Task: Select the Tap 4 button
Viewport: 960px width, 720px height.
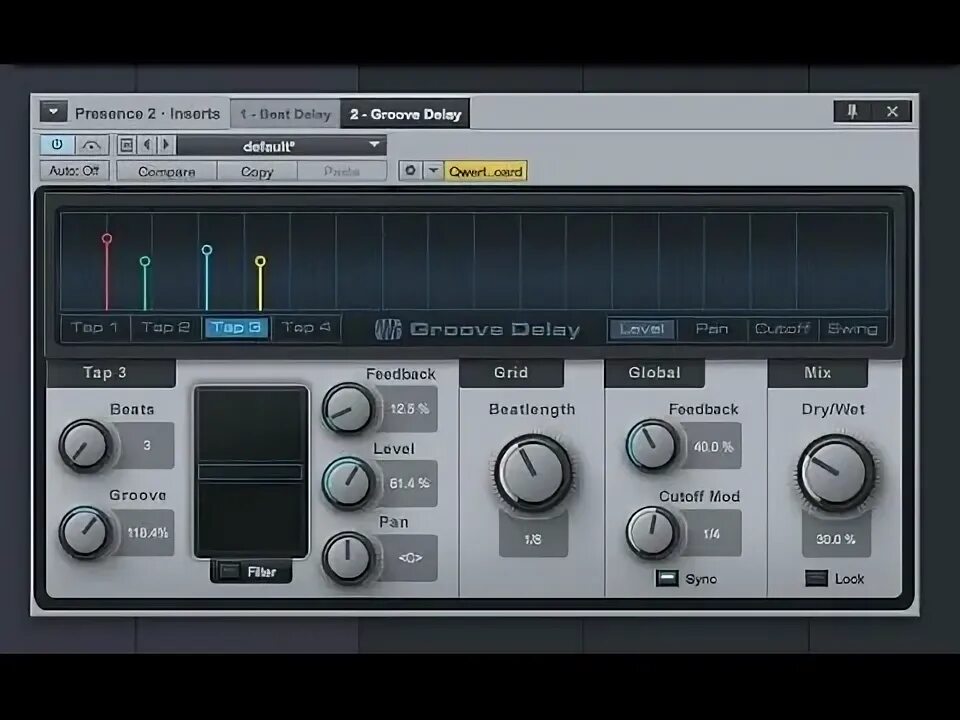Action: coord(306,328)
